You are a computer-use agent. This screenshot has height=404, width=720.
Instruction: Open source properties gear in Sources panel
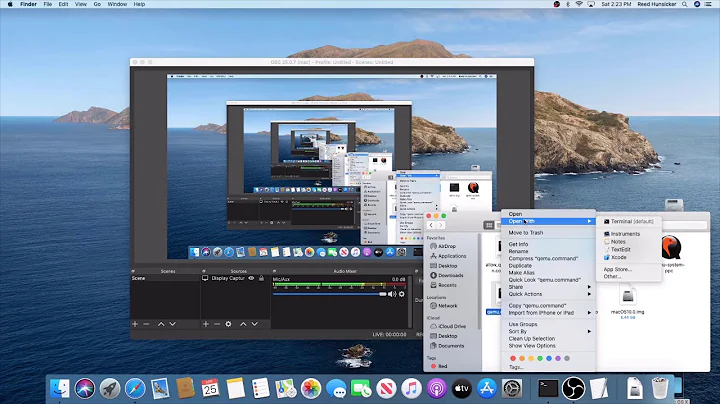coord(228,324)
